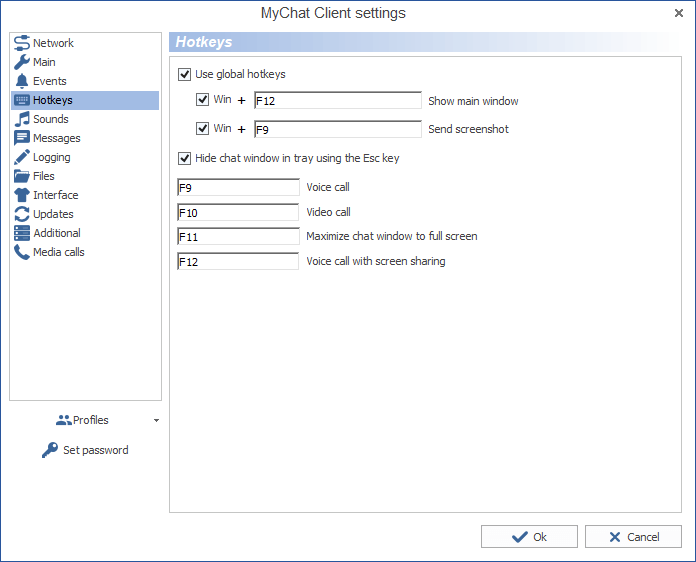This screenshot has width=696, height=562.
Task: Open Events via the bell icon
Action: [22, 81]
